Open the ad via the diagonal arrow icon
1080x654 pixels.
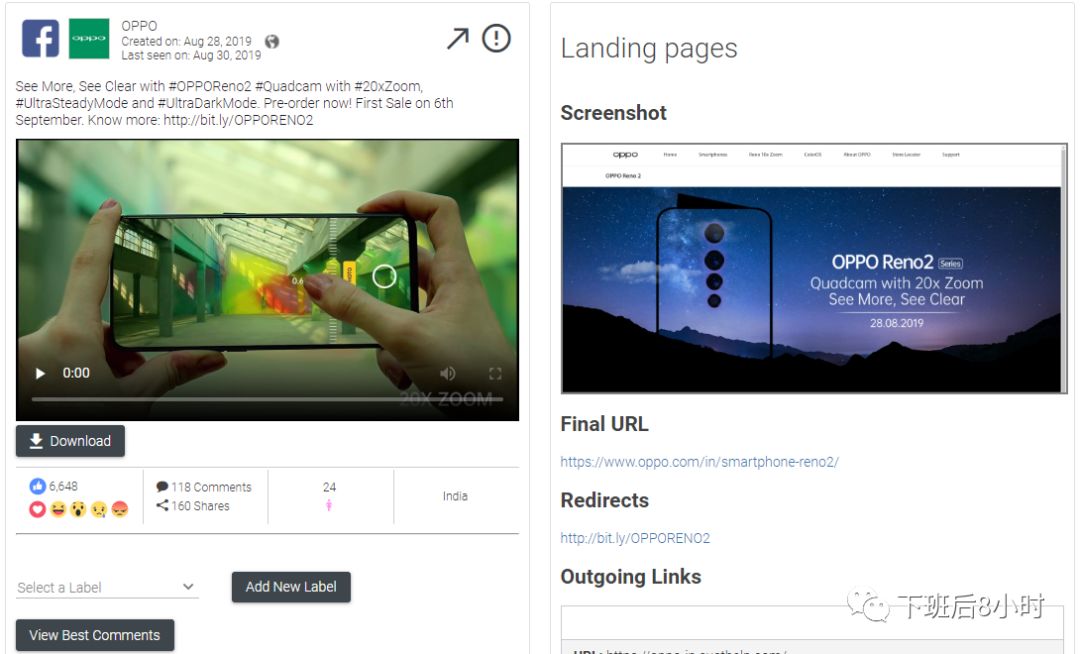pos(457,39)
